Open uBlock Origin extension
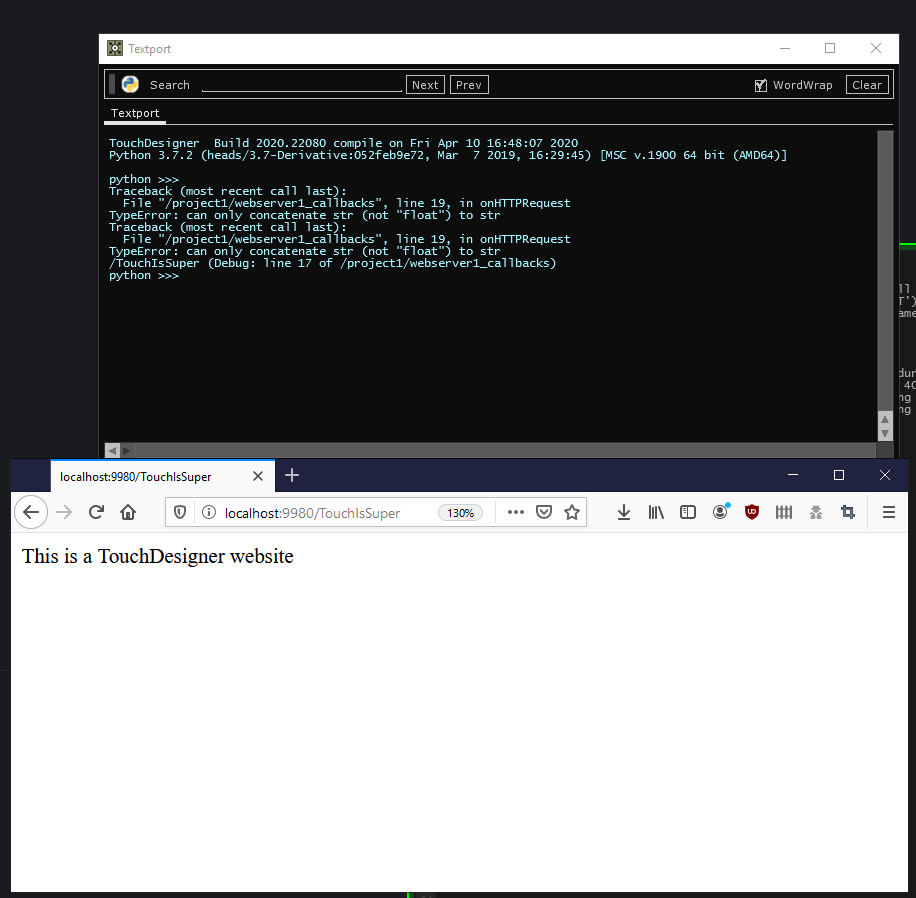916x898 pixels. click(x=752, y=512)
